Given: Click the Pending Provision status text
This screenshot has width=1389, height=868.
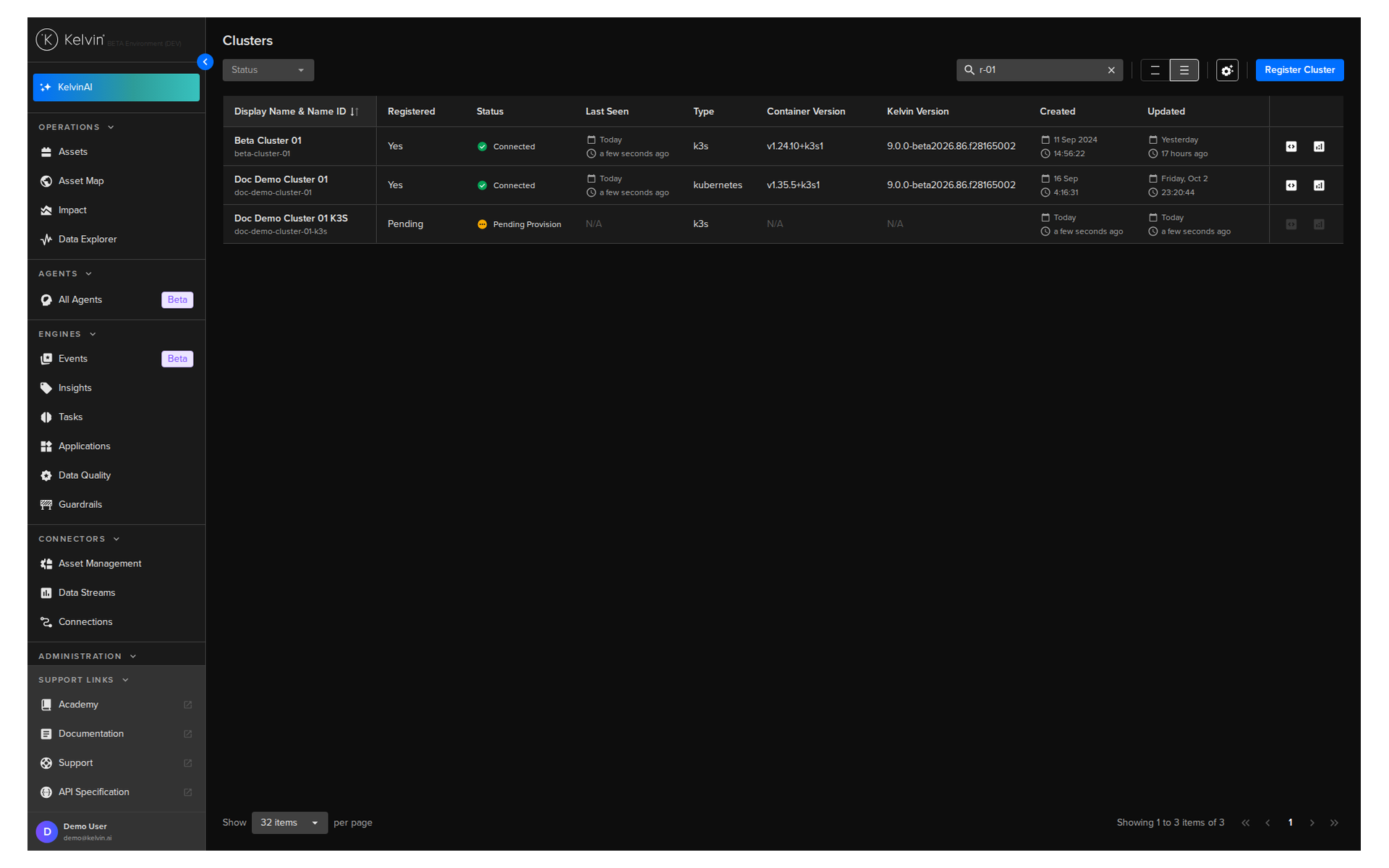Looking at the screenshot, I should pos(527,225).
